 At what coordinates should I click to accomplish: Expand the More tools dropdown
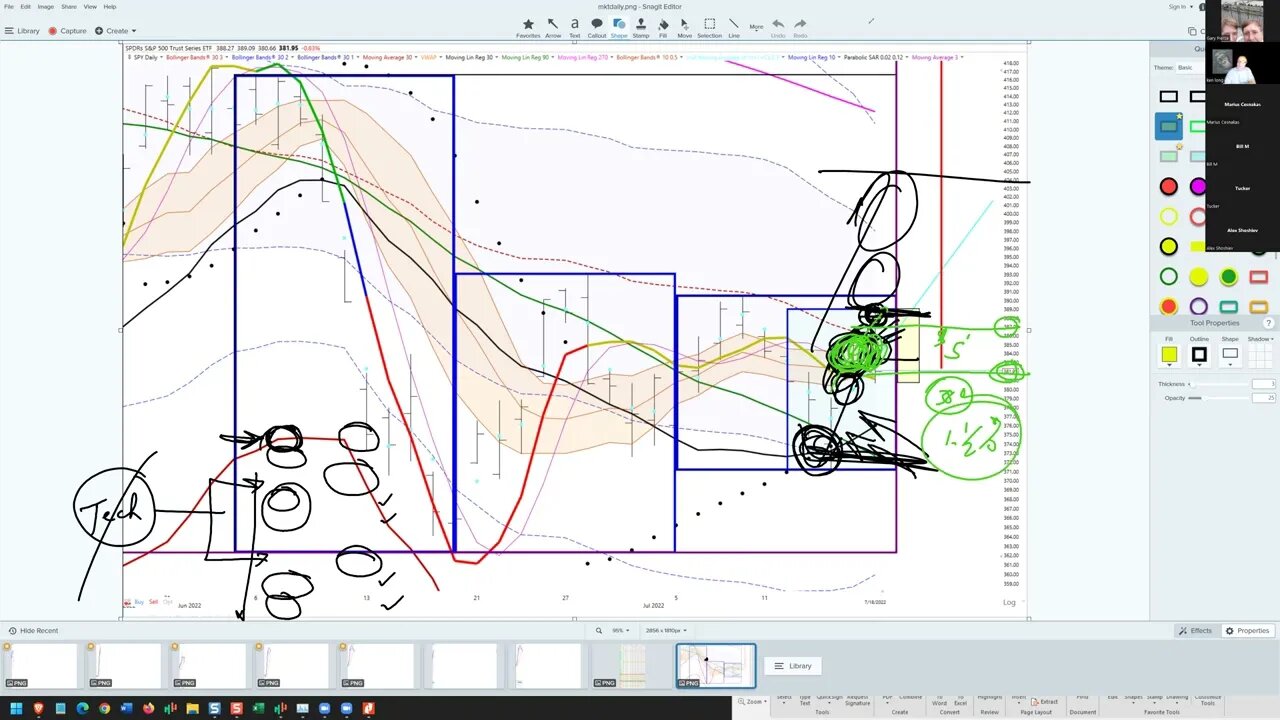click(x=757, y=27)
